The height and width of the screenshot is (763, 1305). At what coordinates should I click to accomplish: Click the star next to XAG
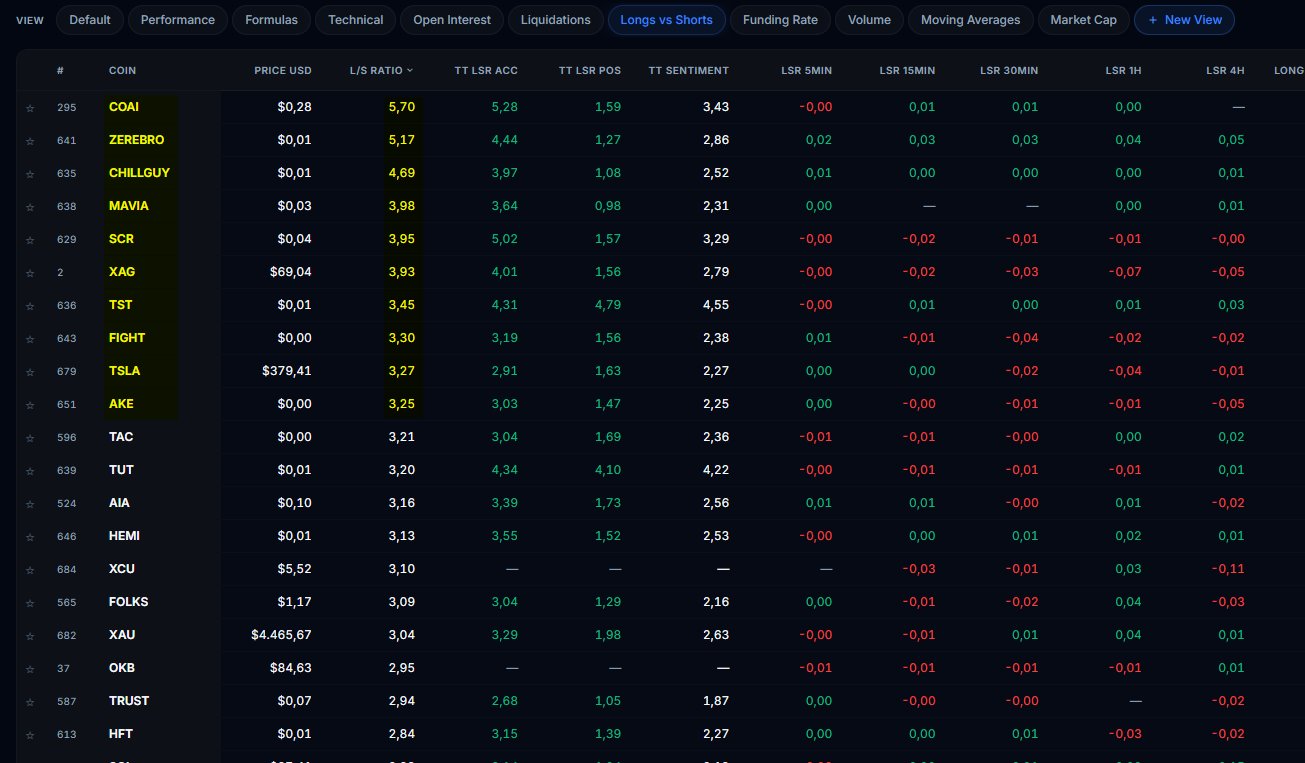(x=30, y=272)
